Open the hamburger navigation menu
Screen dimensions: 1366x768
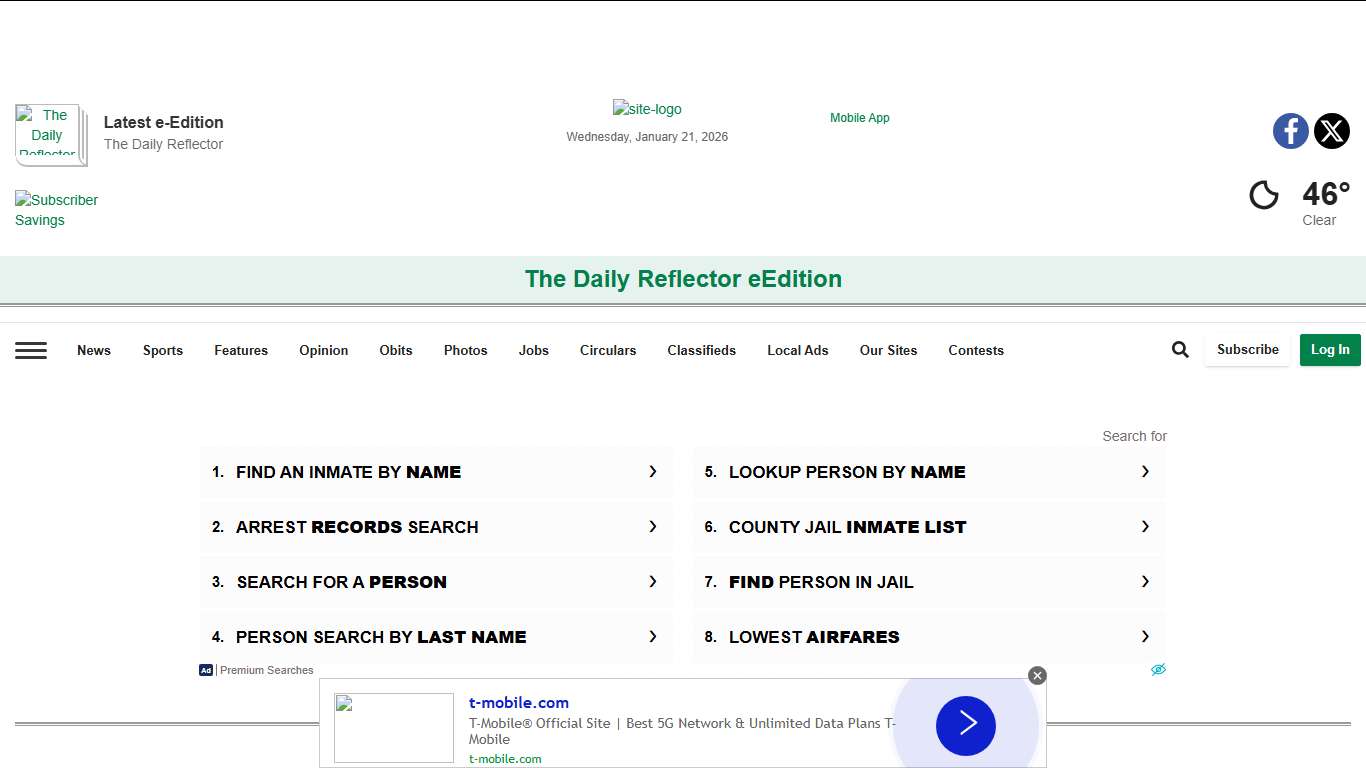31,350
